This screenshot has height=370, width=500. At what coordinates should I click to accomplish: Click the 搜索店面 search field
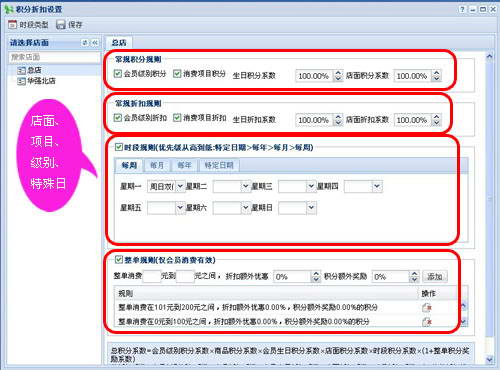click(x=54, y=57)
